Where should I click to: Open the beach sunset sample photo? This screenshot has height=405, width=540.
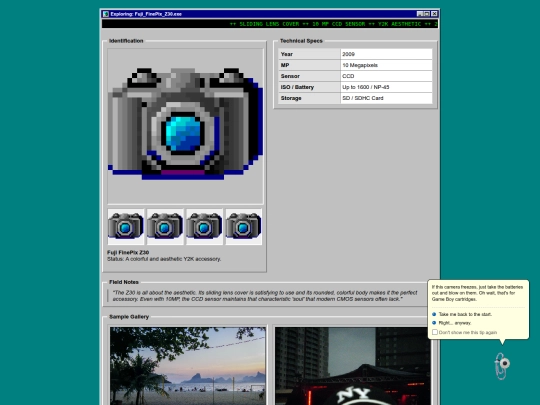click(x=188, y=366)
